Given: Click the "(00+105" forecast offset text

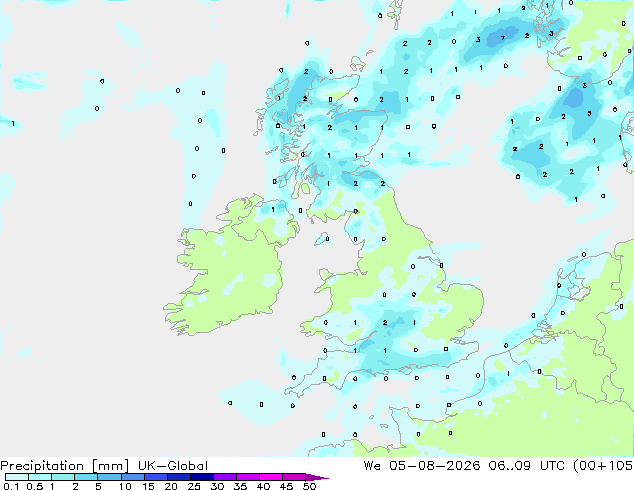Looking at the screenshot, I should pyautogui.click(x=603, y=466).
